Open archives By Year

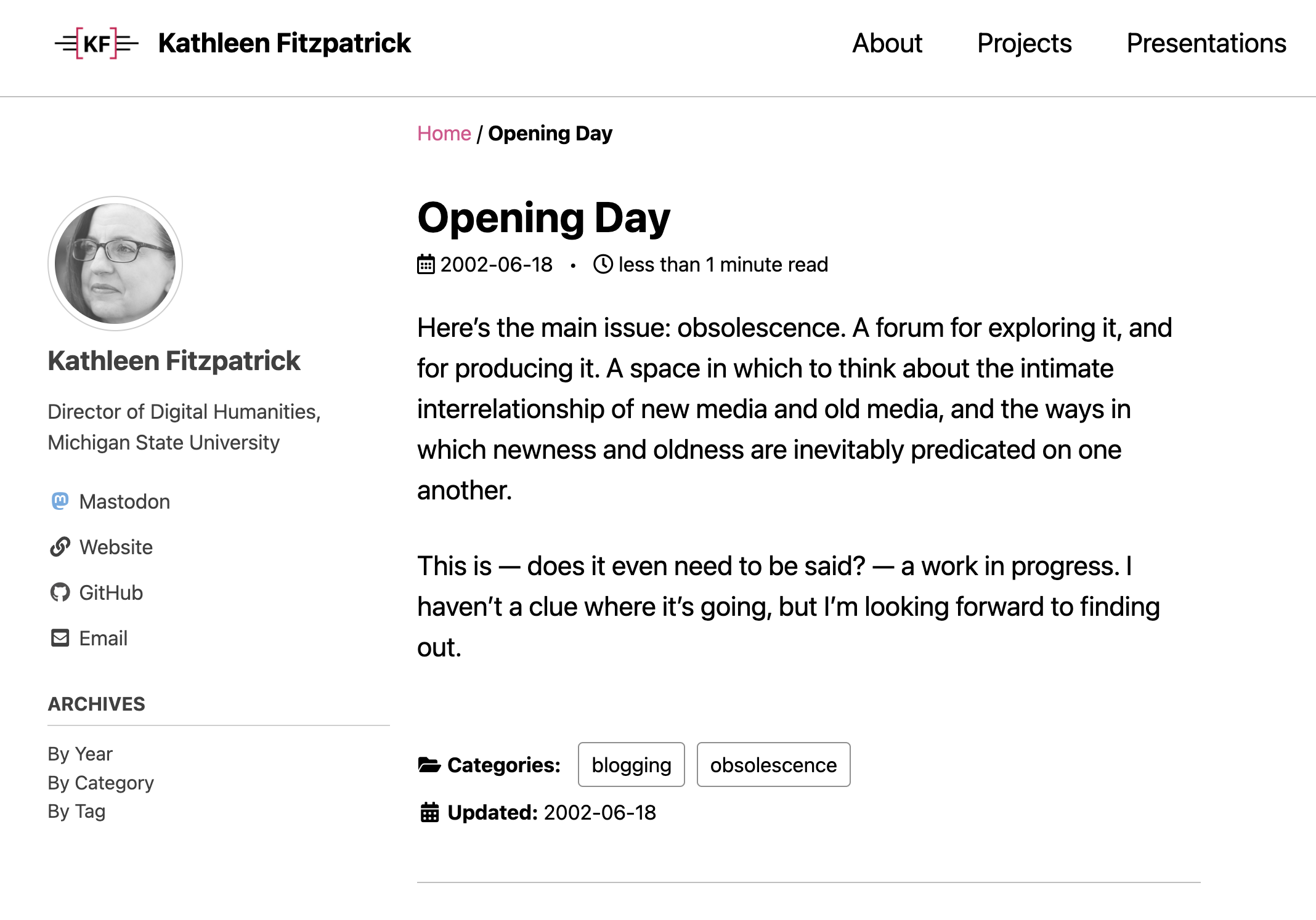click(x=80, y=753)
